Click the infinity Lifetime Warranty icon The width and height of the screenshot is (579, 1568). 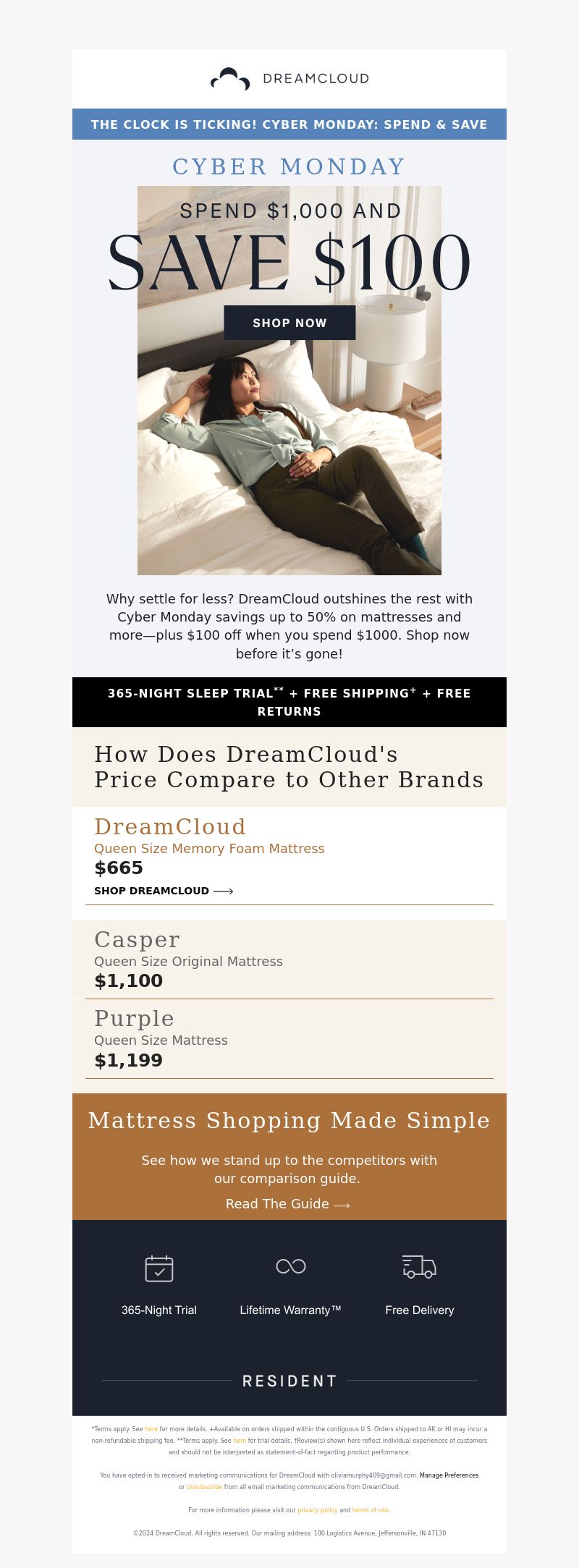click(x=291, y=1266)
